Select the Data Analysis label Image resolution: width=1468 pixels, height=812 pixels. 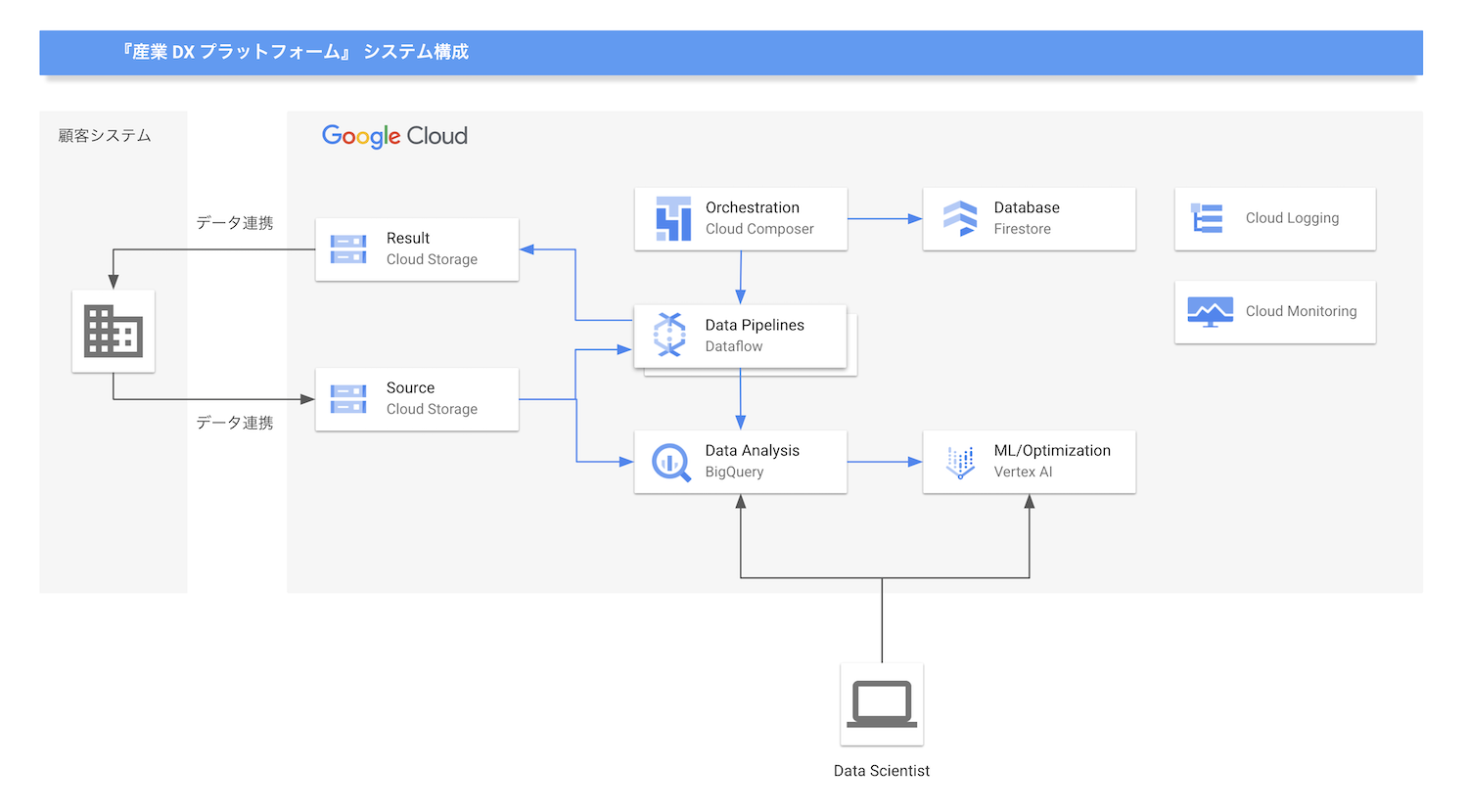coord(753,450)
